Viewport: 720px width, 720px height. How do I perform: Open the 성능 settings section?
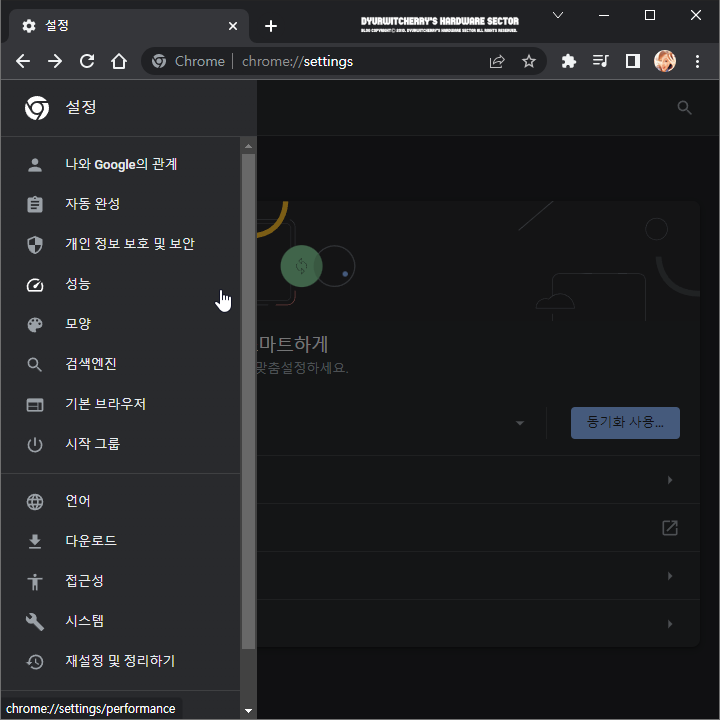pos(121,284)
